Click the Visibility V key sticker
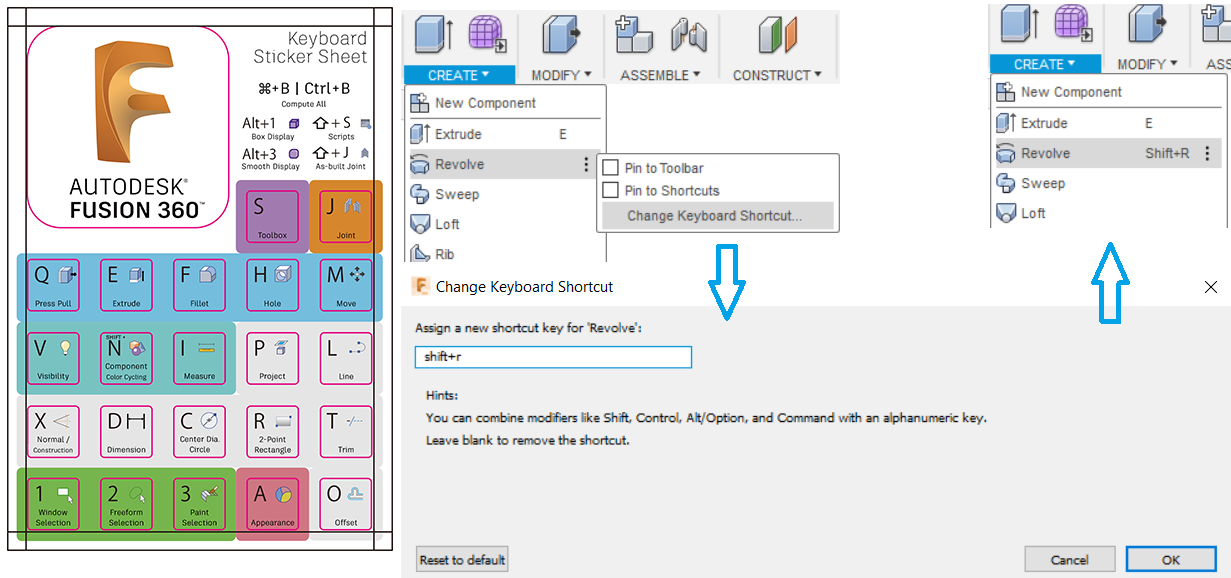 [53, 358]
